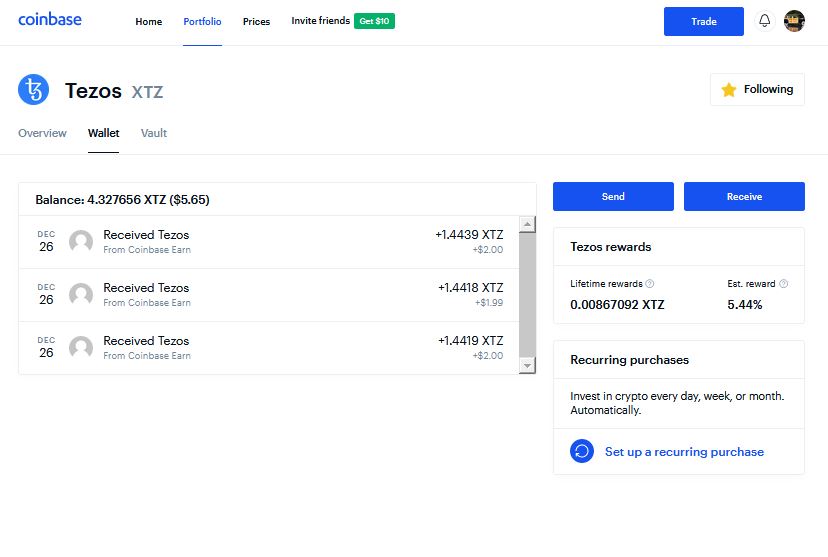Click the XTZ ticker next to Tezos
Screen dimensions: 828x557
point(147,92)
